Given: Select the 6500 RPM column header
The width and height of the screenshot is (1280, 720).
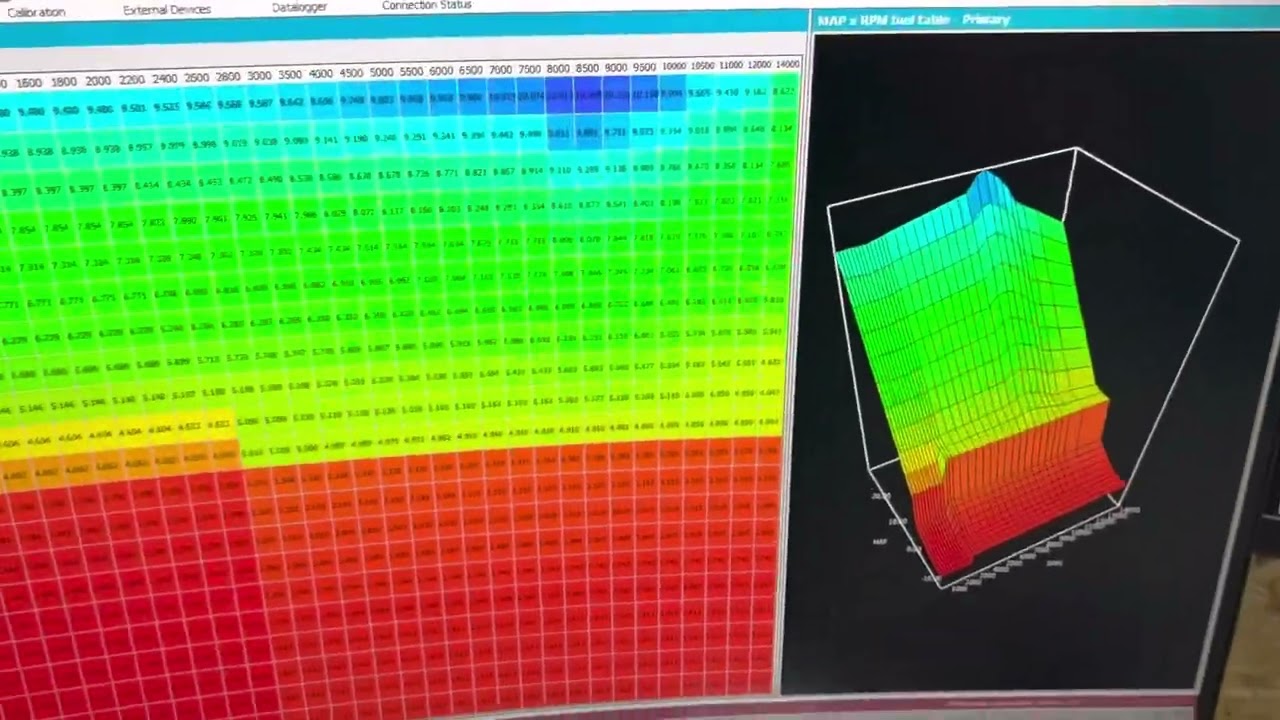Looking at the screenshot, I should click(471, 71).
